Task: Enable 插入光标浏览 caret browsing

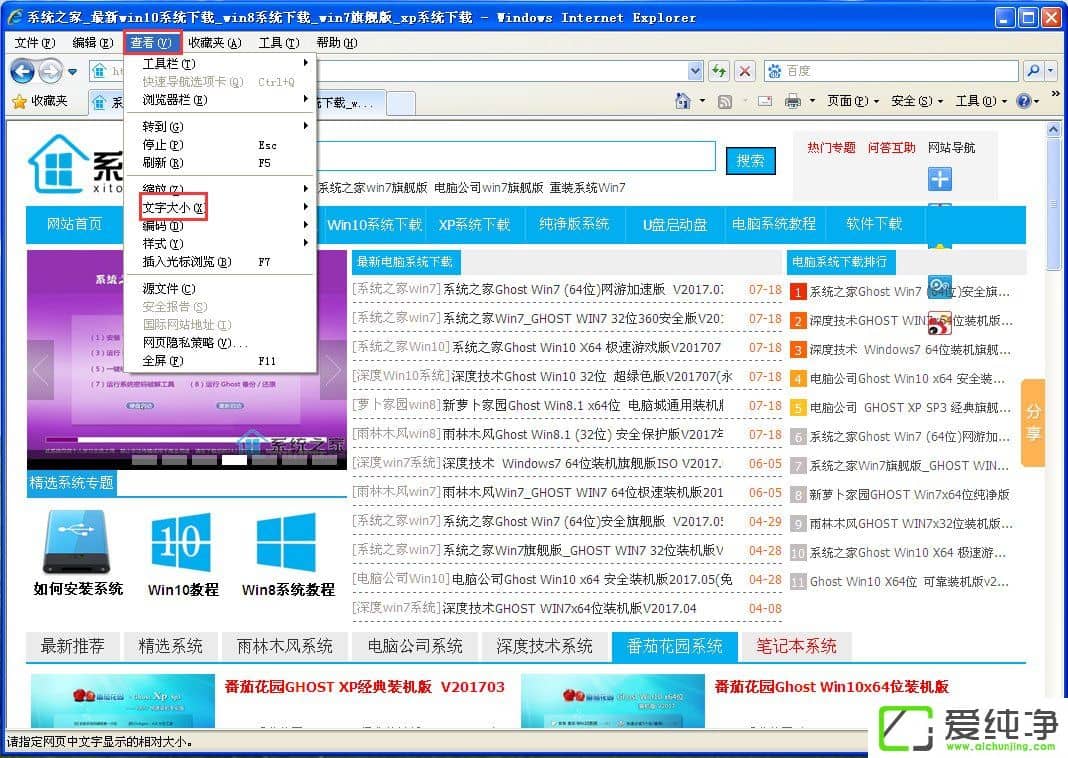Action: pyautogui.click(x=185, y=262)
